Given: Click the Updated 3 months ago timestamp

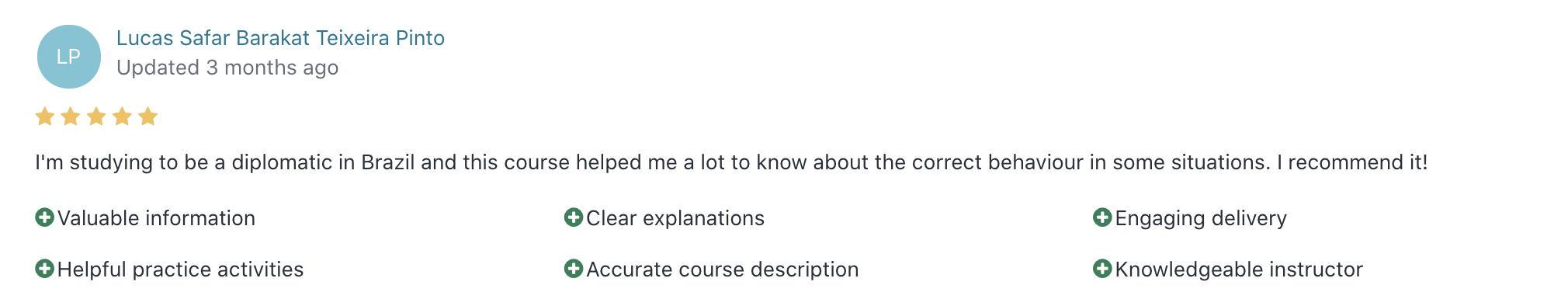Looking at the screenshot, I should point(227,68).
